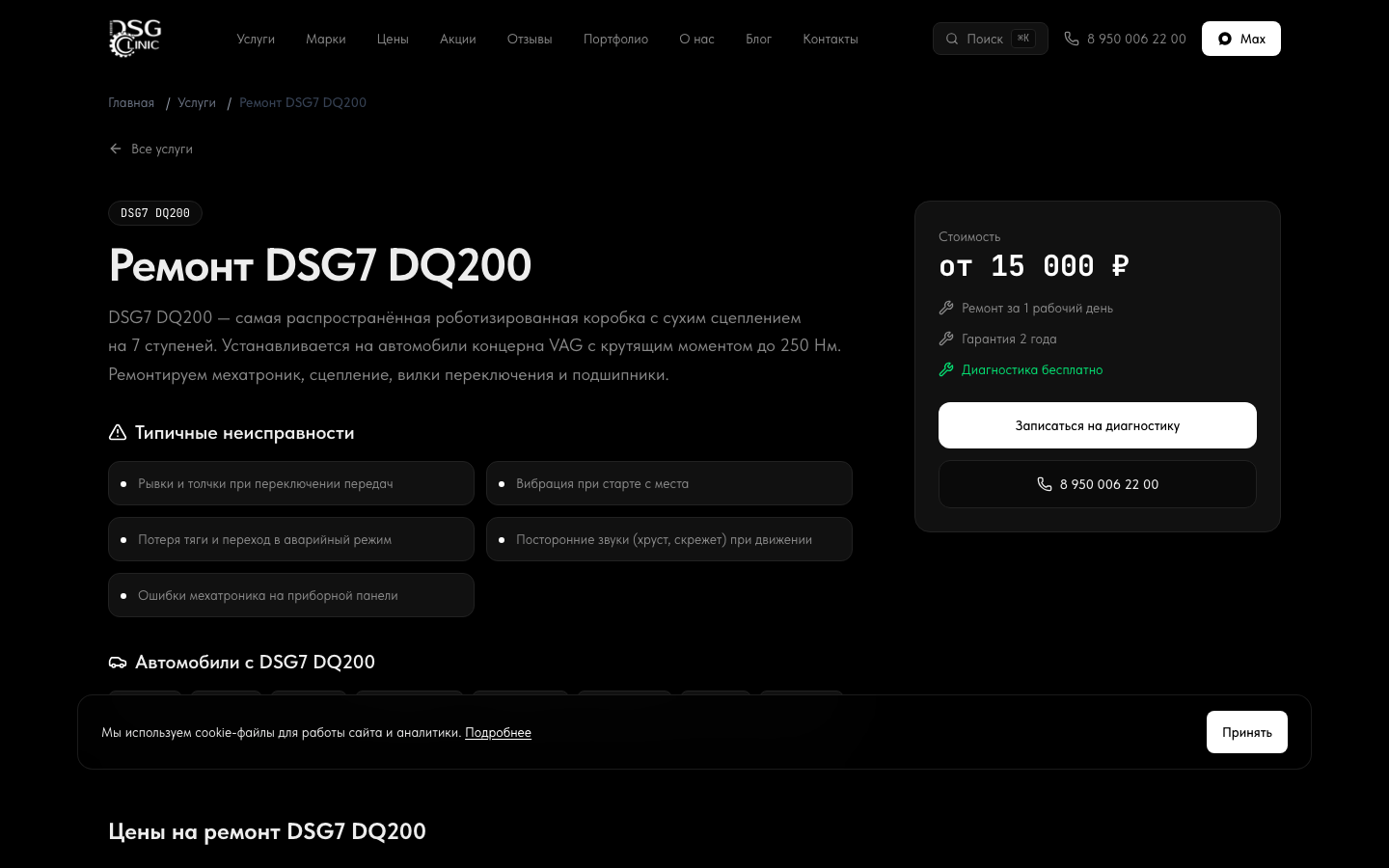The width and height of the screenshot is (1389, 868).
Task: Select the DSG7 DQ200 tag badge
Action: [155, 213]
